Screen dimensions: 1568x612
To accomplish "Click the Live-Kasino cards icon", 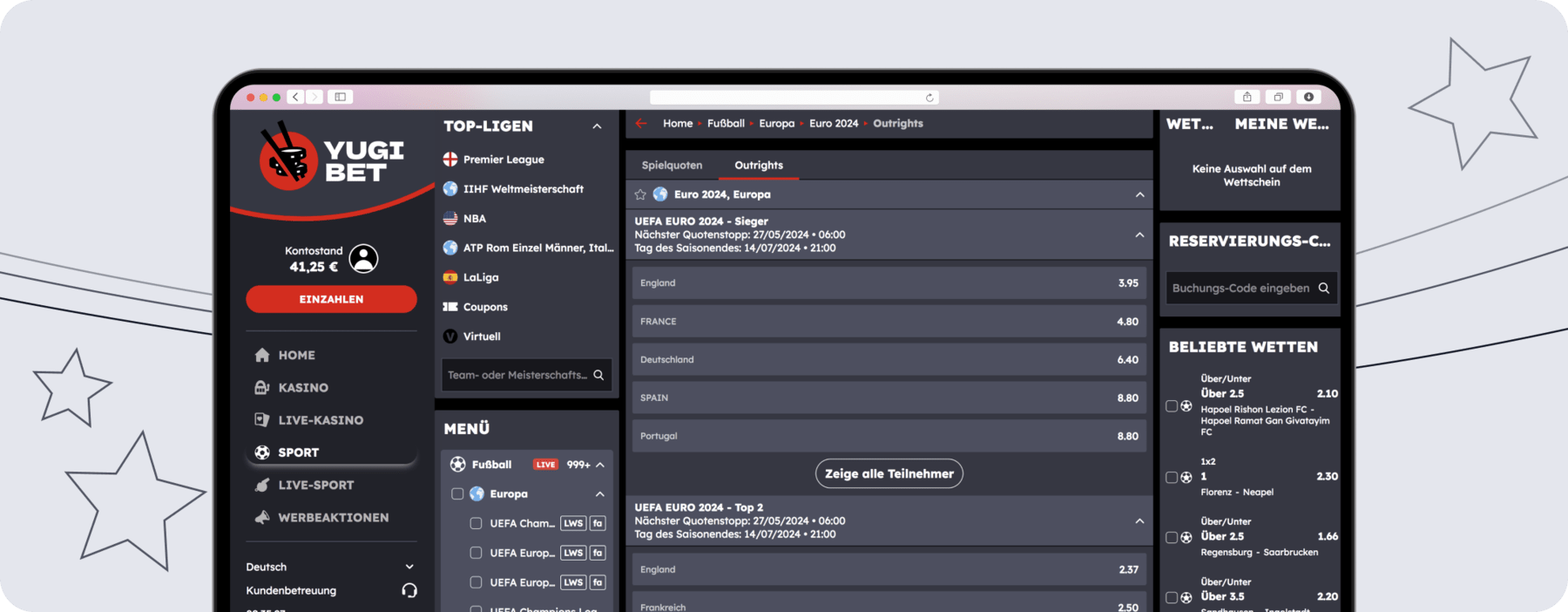I will pyautogui.click(x=261, y=419).
